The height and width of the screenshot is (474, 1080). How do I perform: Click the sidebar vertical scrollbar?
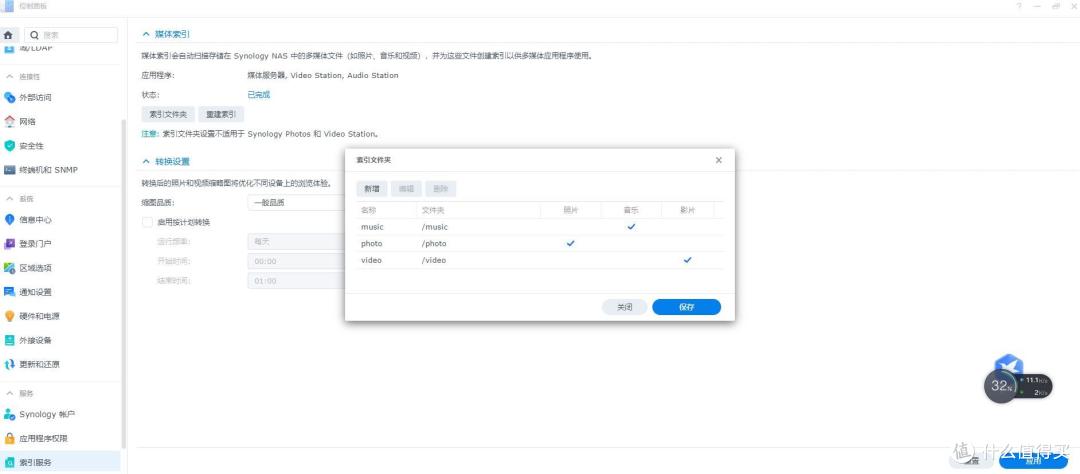point(123,282)
